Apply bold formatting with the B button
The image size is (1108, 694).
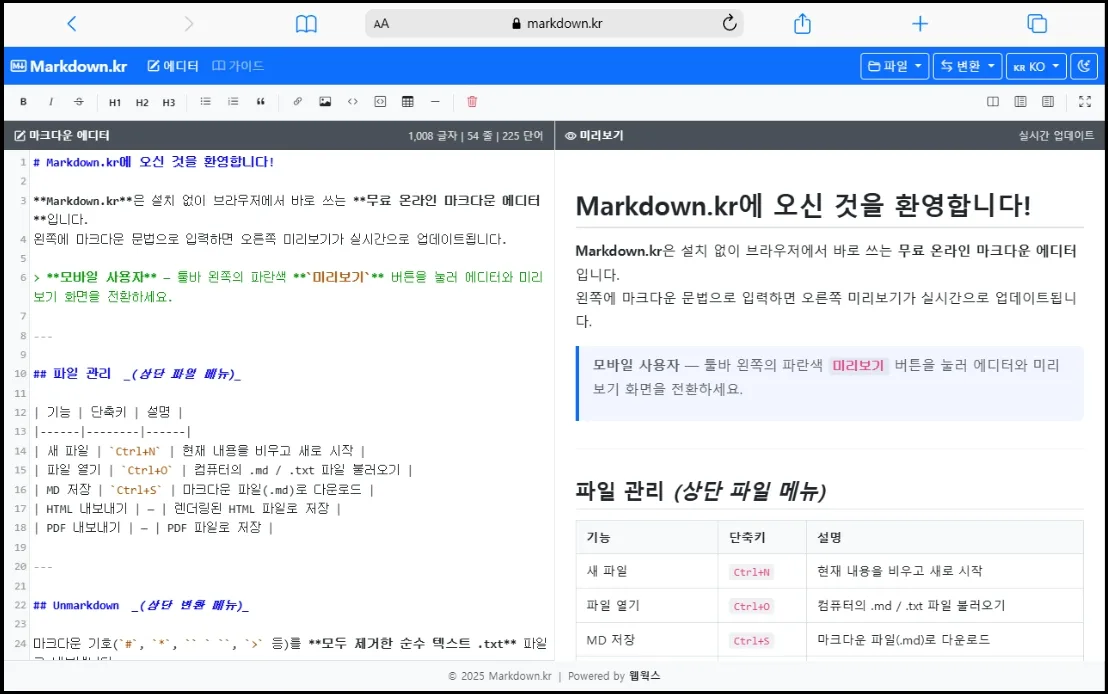pyautogui.click(x=23, y=102)
